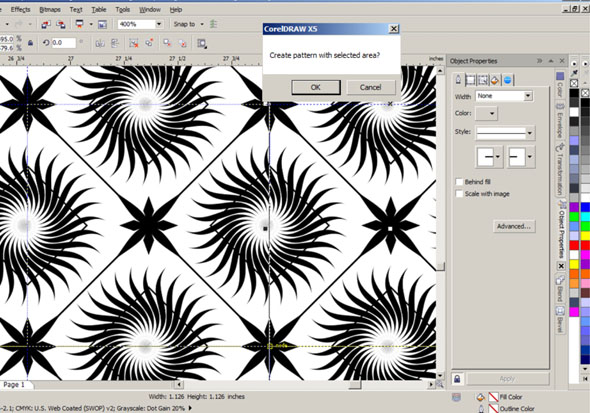Image resolution: width=590 pixels, height=413 pixels.
Task: Click the Wrap text icon in property bar
Action: 202,44
